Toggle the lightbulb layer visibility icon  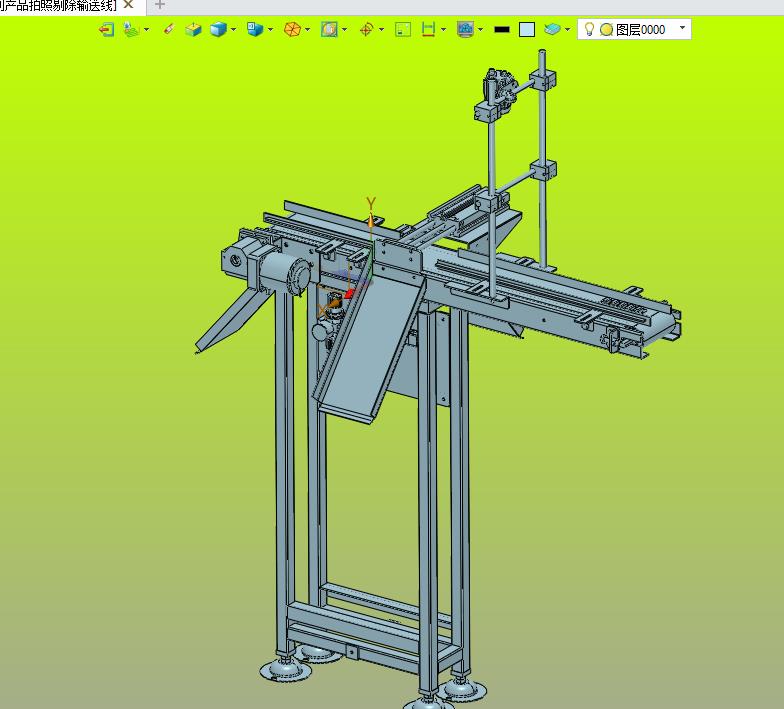(589, 29)
